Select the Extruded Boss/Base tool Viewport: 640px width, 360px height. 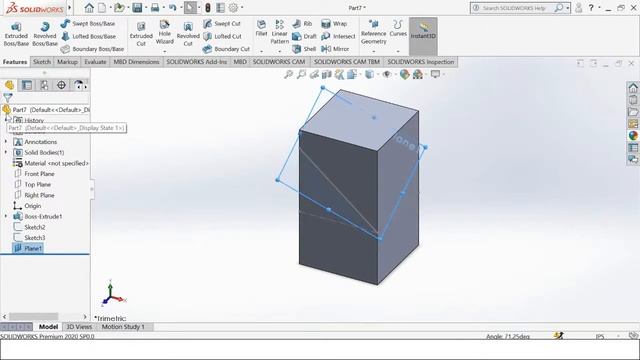click(x=16, y=34)
